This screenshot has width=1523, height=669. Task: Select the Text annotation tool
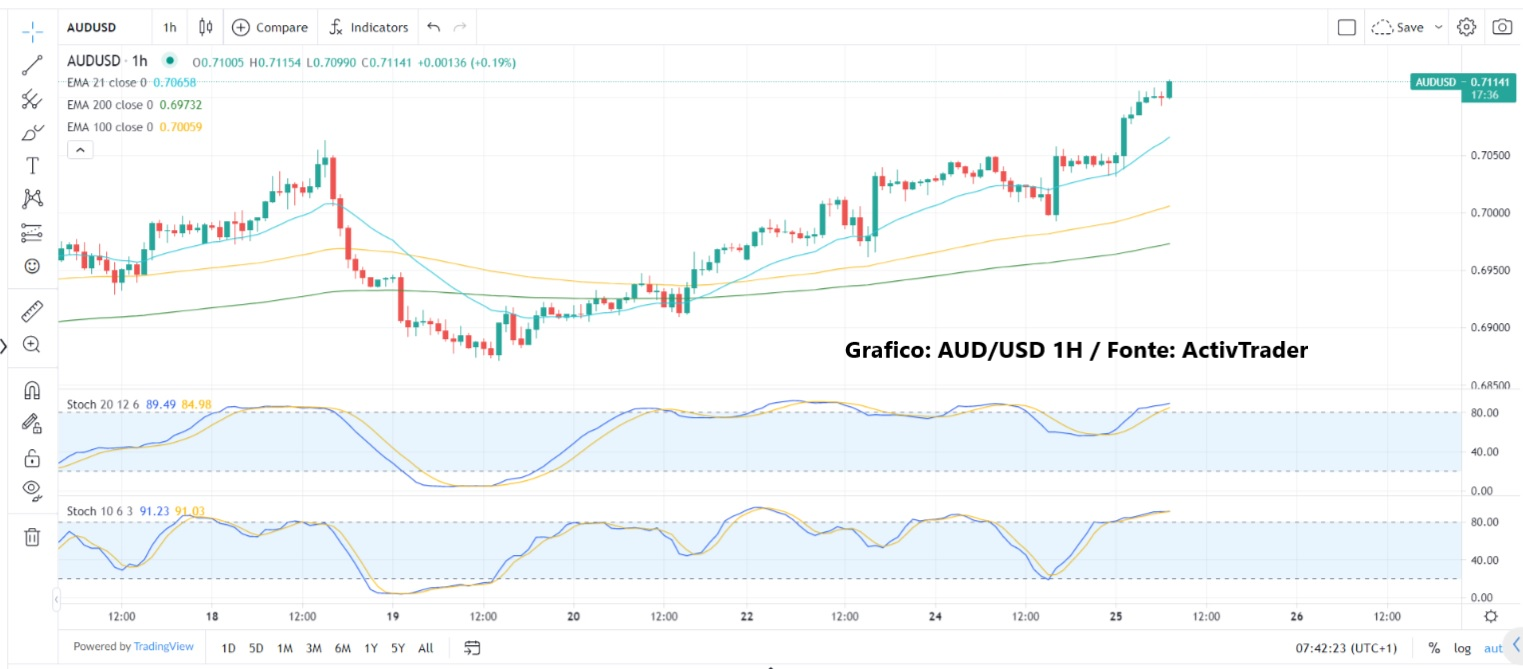(32, 165)
